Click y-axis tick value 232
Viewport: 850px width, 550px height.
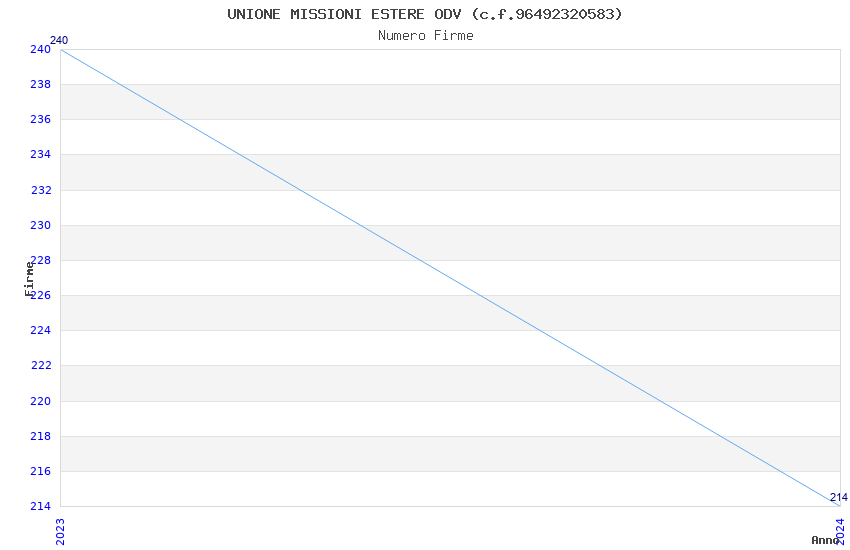pyautogui.click(x=41, y=191)
